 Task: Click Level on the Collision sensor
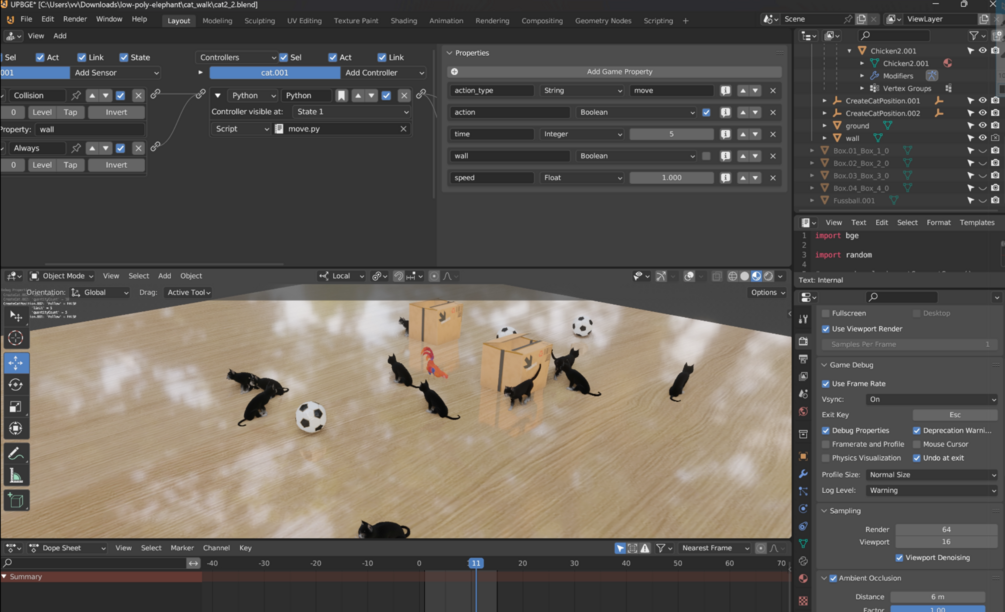[42, 112]
